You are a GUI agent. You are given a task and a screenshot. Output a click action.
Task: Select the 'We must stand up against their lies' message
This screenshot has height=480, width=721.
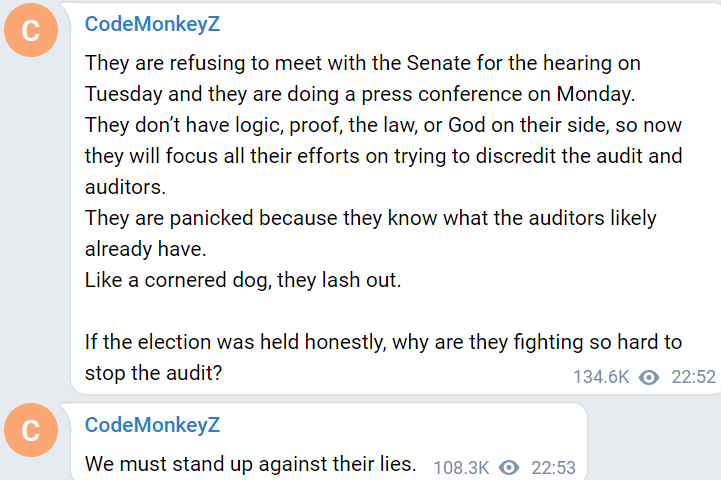tap(250, 464)
